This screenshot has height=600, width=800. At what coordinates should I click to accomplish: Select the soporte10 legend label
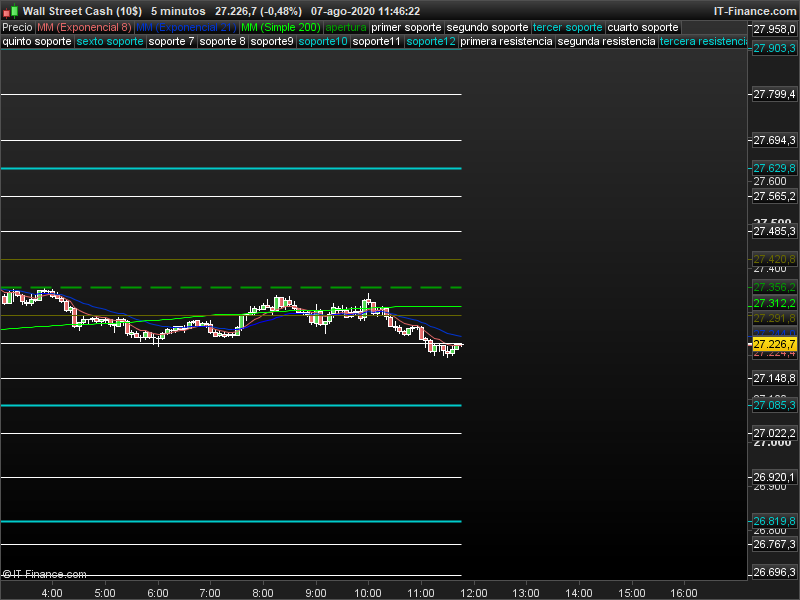click(324, 42)
